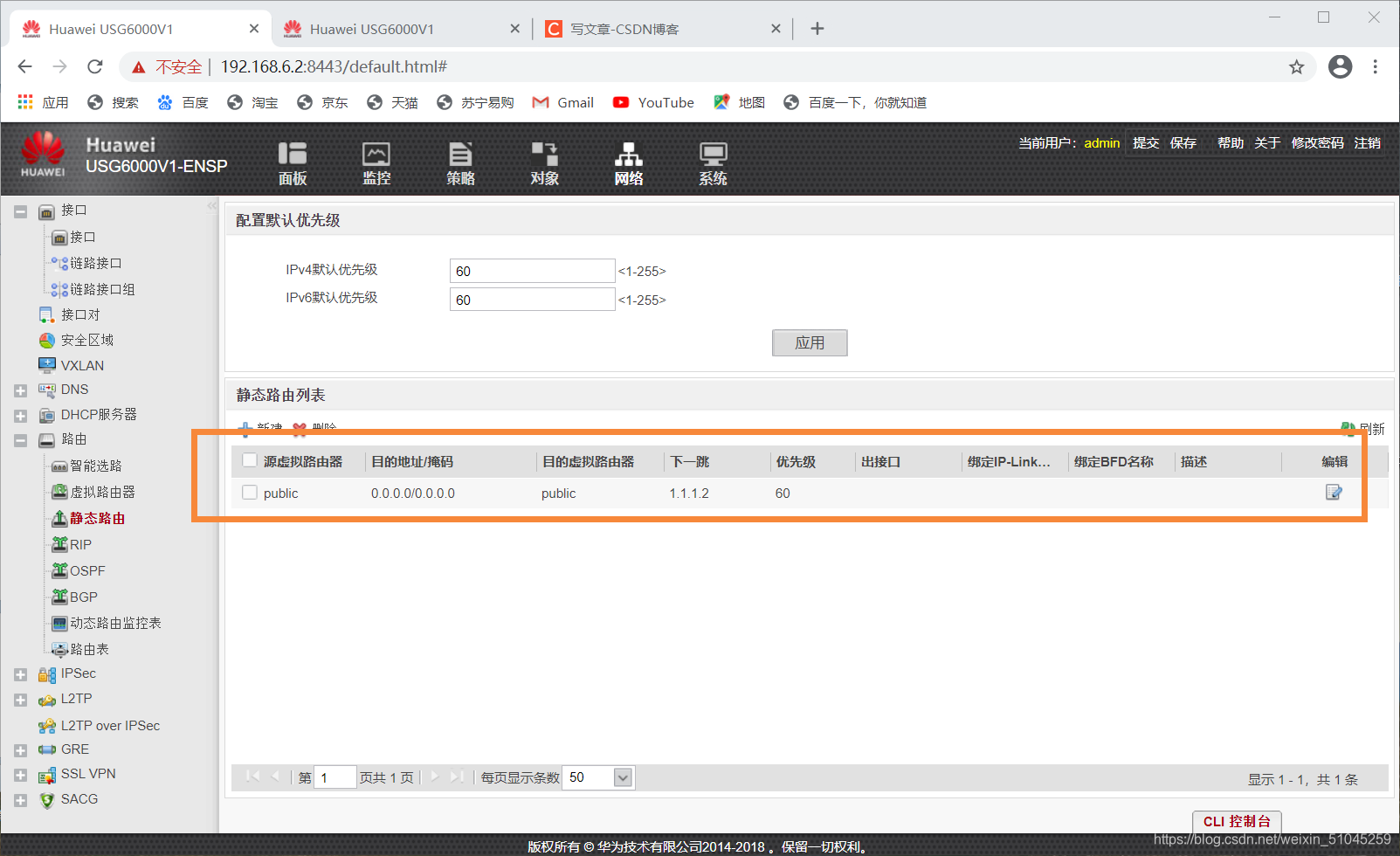Expand the L2TP tree node
The image size is (1400, 856).
[x=20, y=700]
